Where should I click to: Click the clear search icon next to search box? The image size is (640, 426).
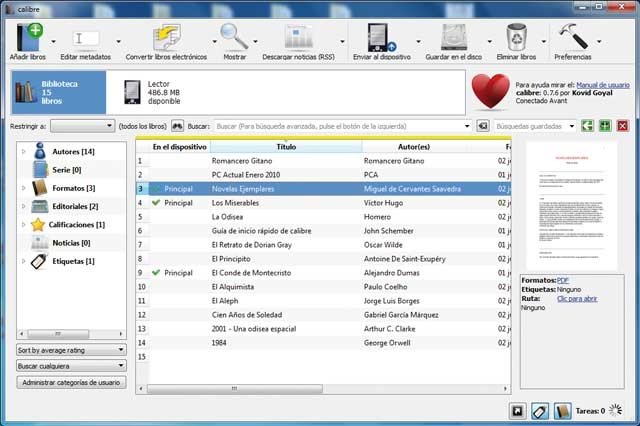click(x=483, y=126)
